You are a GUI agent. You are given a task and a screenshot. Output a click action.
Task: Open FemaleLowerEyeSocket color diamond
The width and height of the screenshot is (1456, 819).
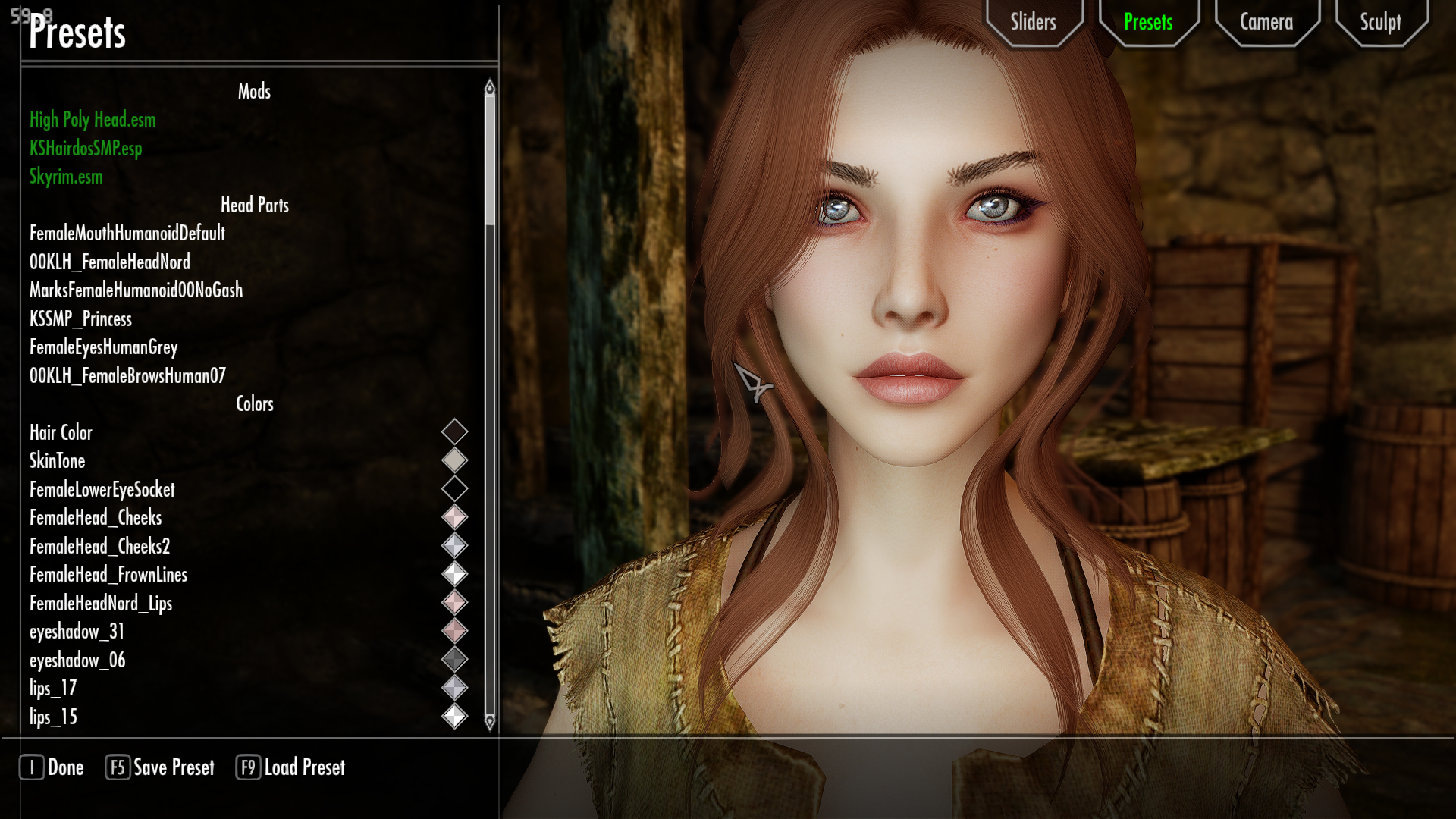[x=454, y=489]
